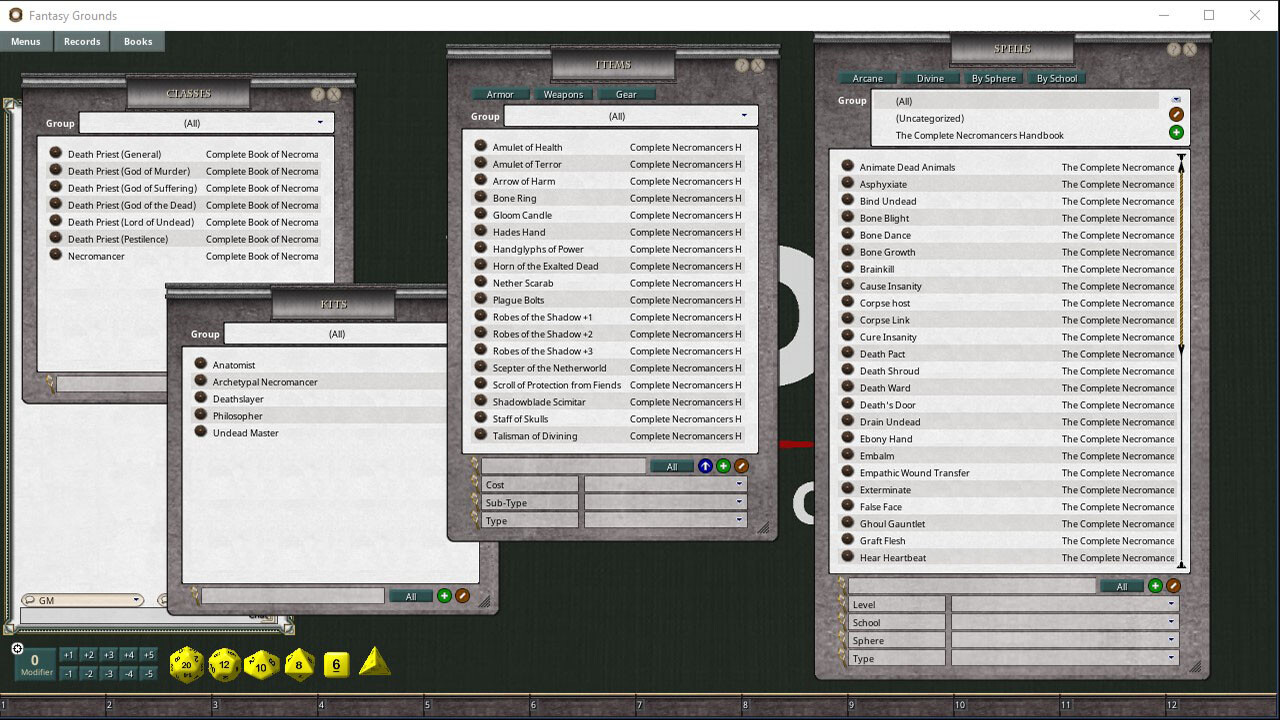Open the radial options icon beside the Modifier box

click(x=18, y=649)
